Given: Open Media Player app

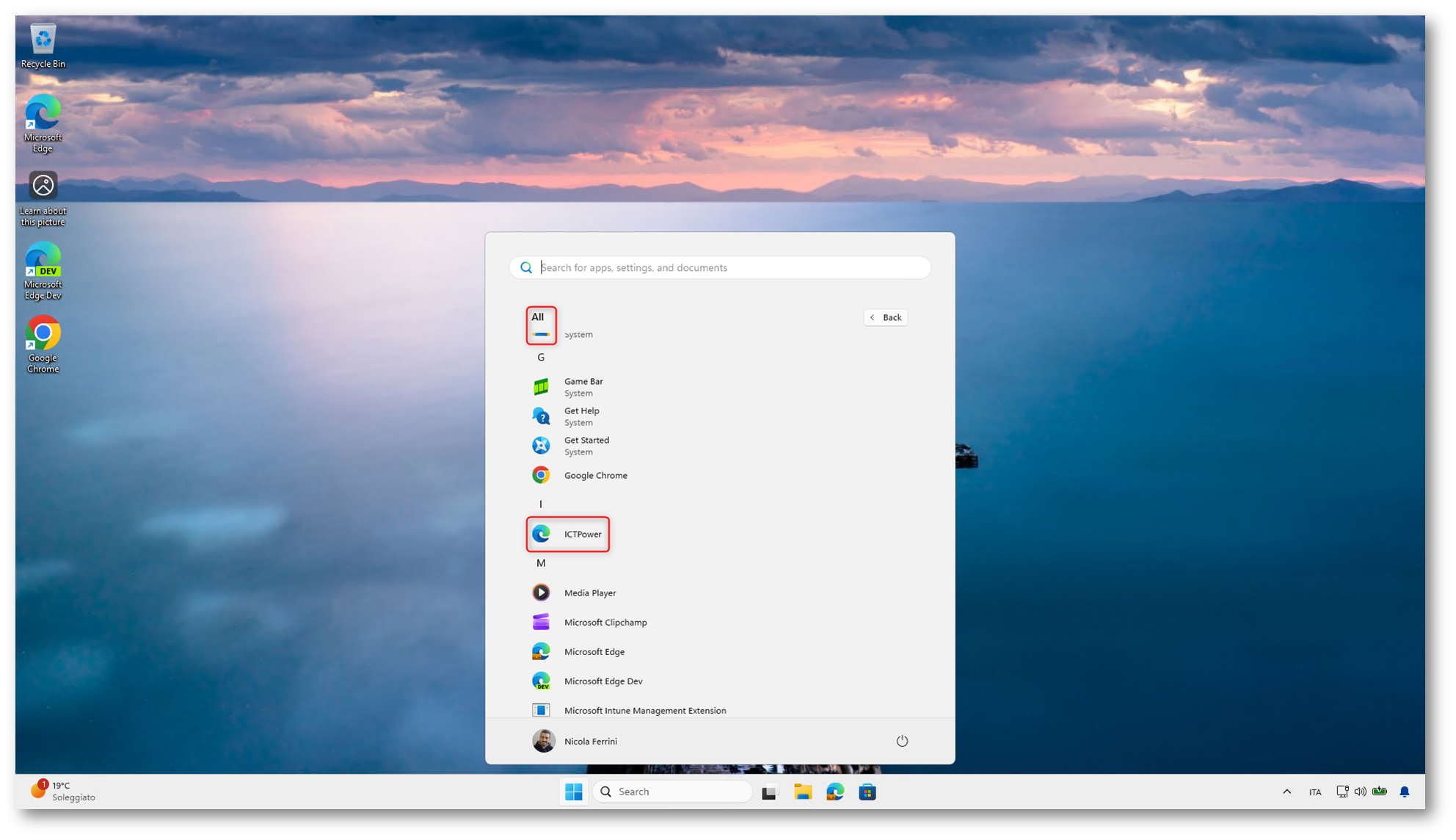Looking at the screenshot, I should 589,593.
